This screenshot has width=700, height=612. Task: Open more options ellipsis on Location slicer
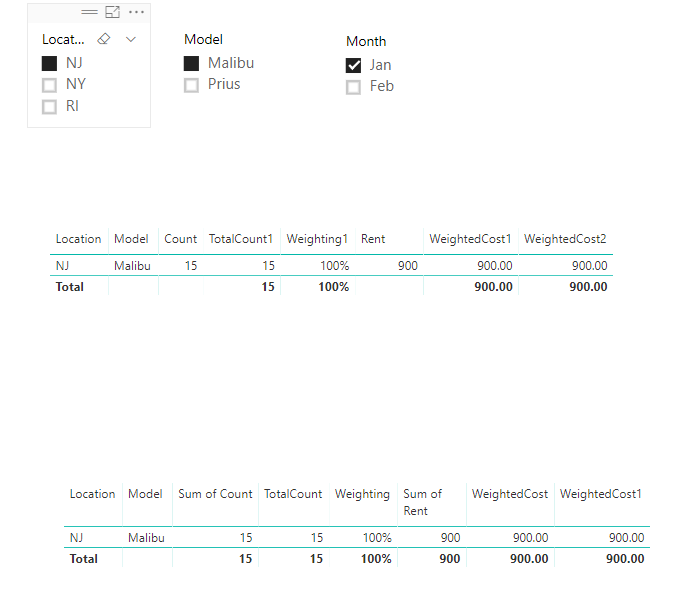(x=136, y=12)
